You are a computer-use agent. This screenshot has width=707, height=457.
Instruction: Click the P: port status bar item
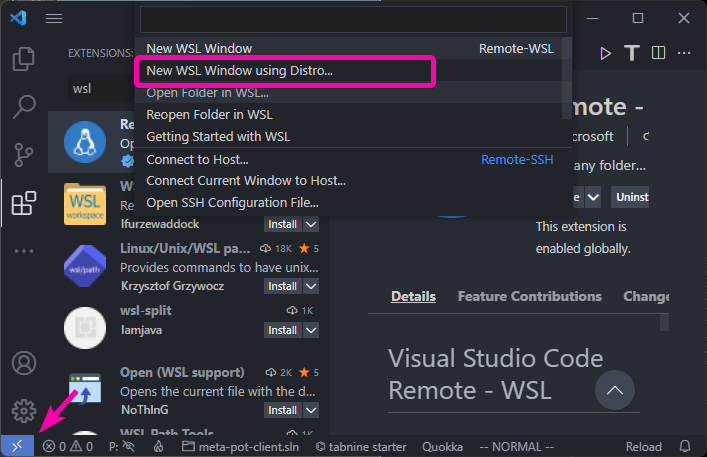click(x=122, y=446)
